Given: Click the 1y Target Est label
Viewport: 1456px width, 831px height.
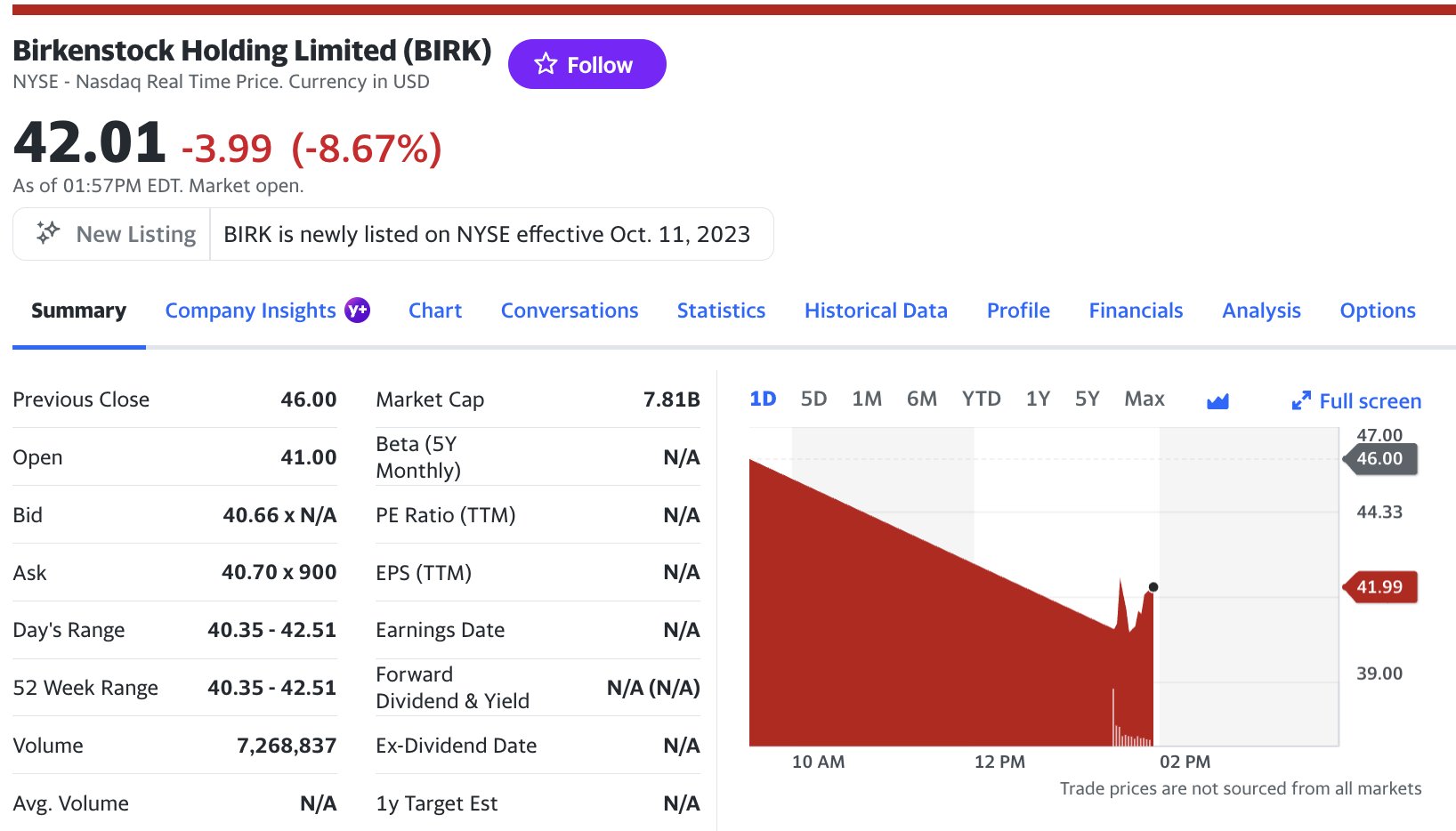Looking at the screenshot, I should [437, 803].
